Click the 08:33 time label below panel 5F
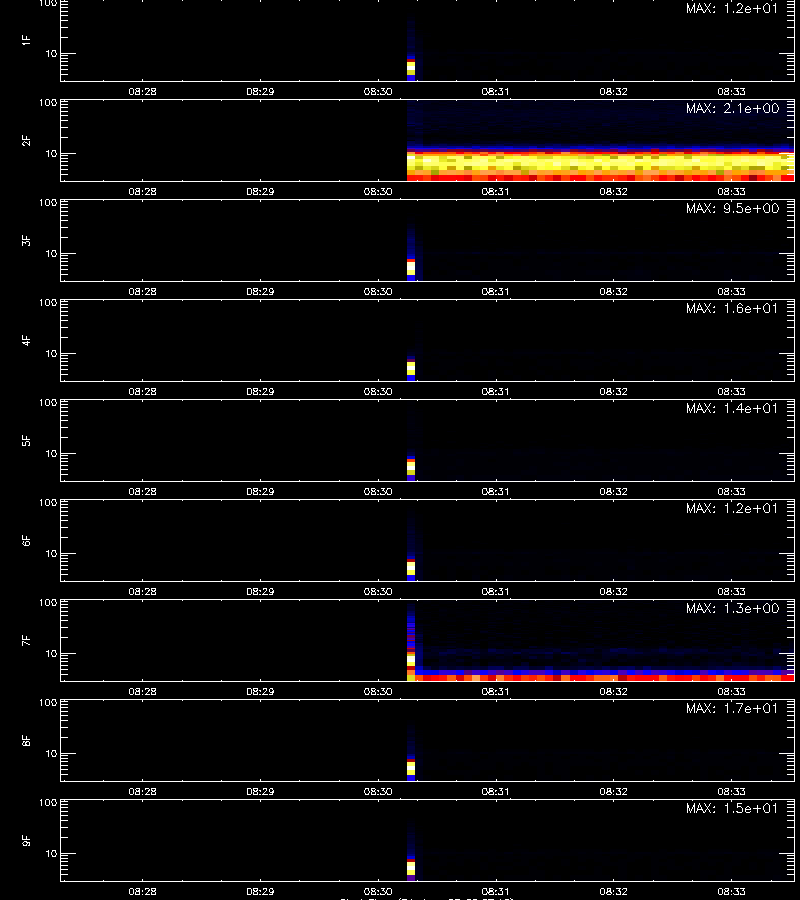This screenshot has height=900, width=800. coord(731,491)
